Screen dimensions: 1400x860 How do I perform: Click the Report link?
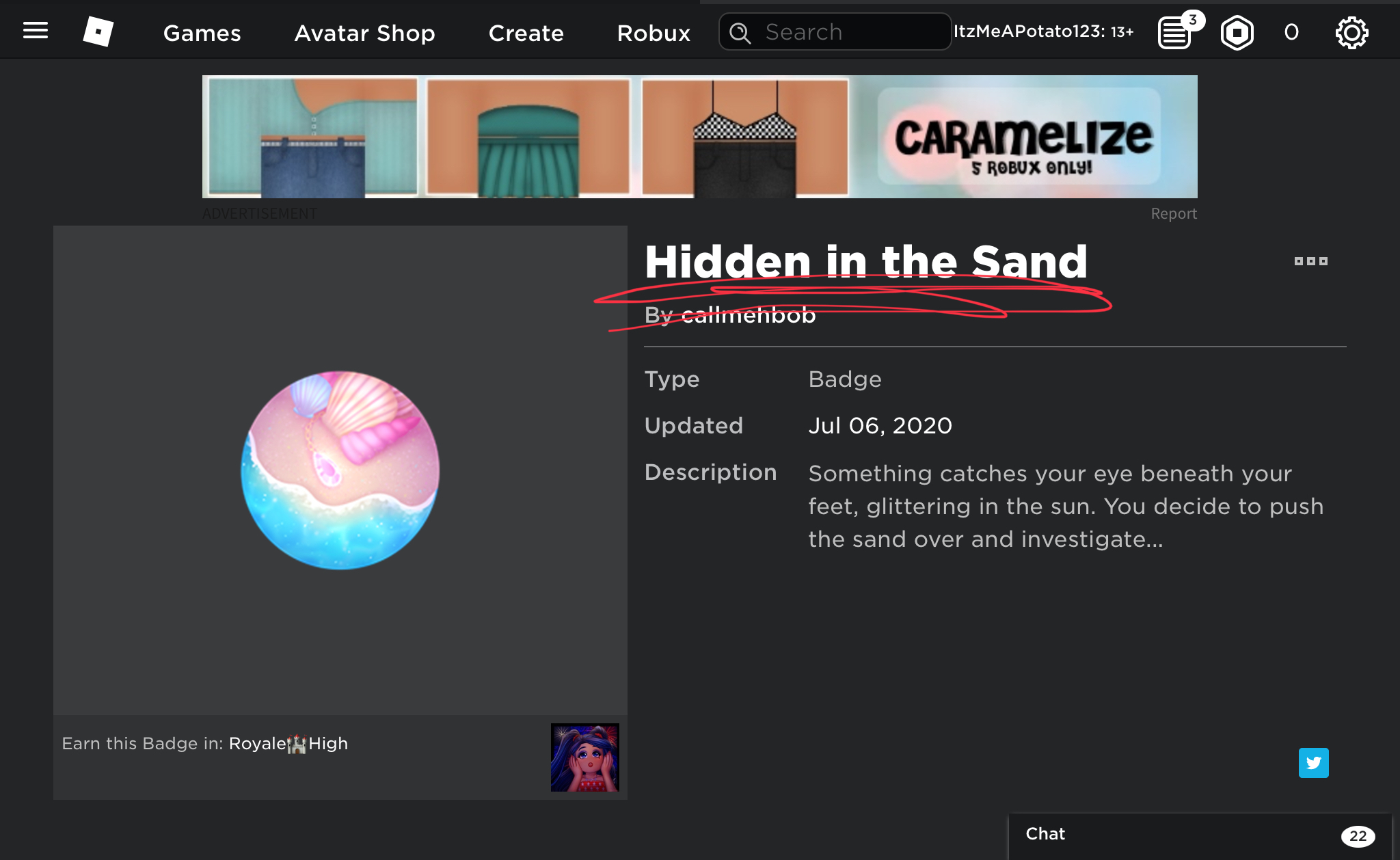1174,213
